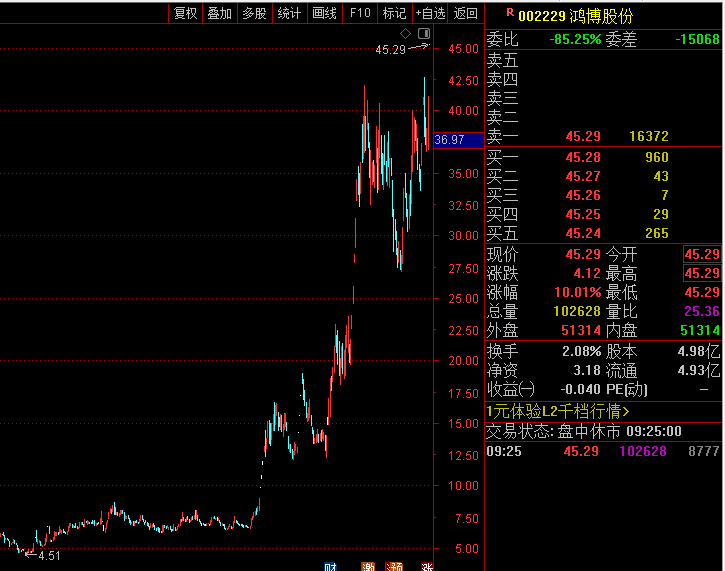
Task: Open the 统计 statistics tool
Action: pos(289,13)
